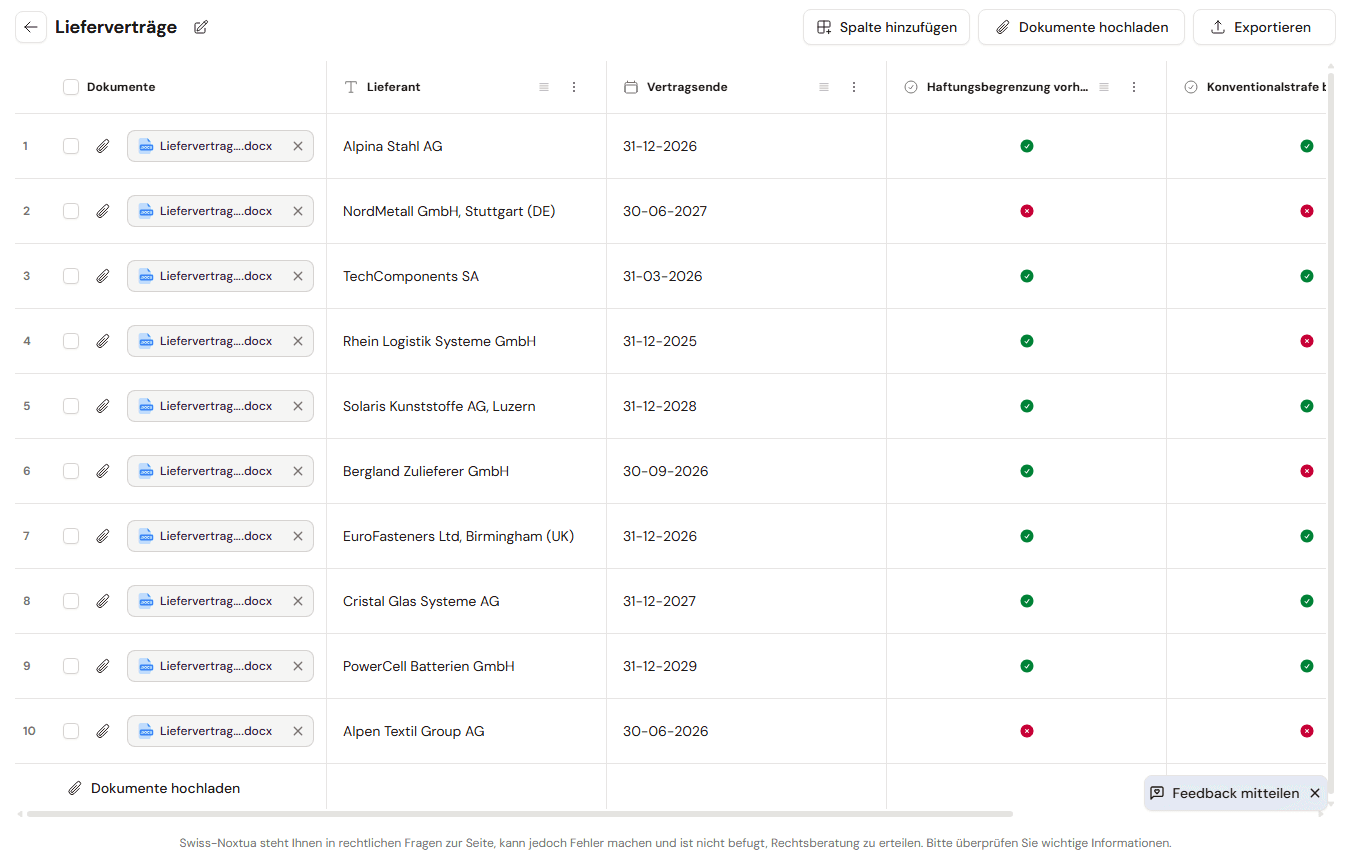Click the Spalte hinzufügen button

pyautogui.click(x=886, y=27)
